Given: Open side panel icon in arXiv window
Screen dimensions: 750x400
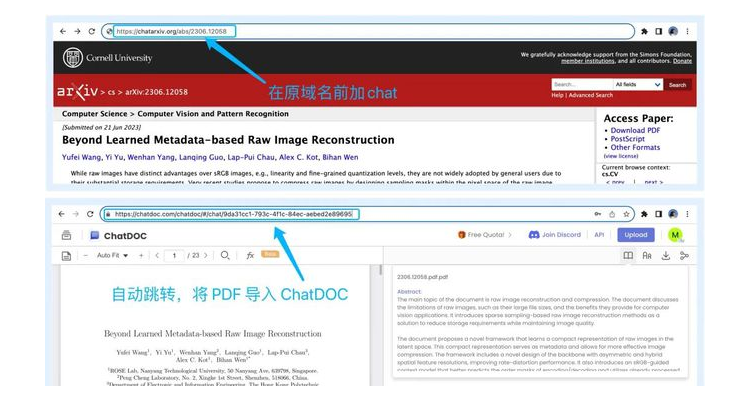Looking at the screenshot, I should pyautogui.click(x=659, y=32).
